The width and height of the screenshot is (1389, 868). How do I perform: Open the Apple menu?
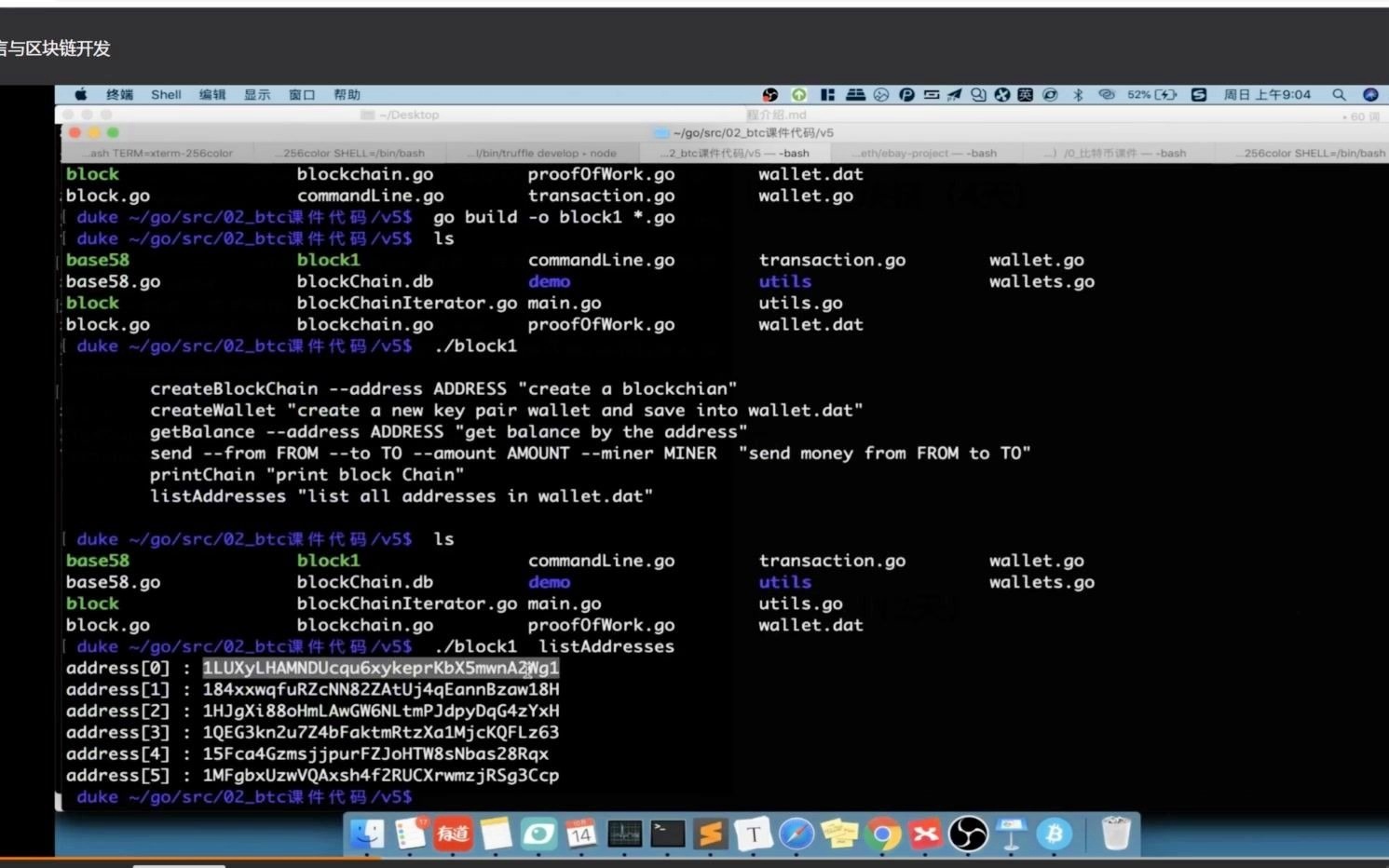(x=81, y=95)
